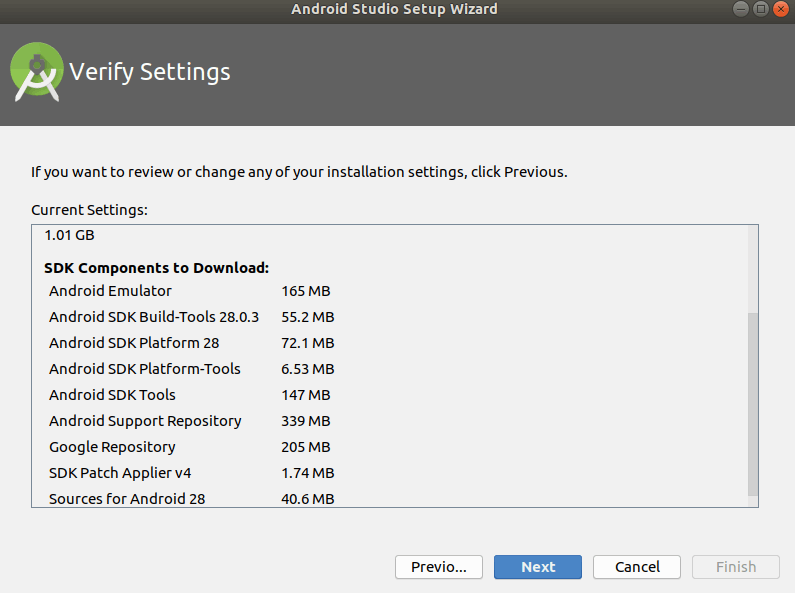Click the Next button
Screen dimensions: 795x593
[x=538, y=567]
